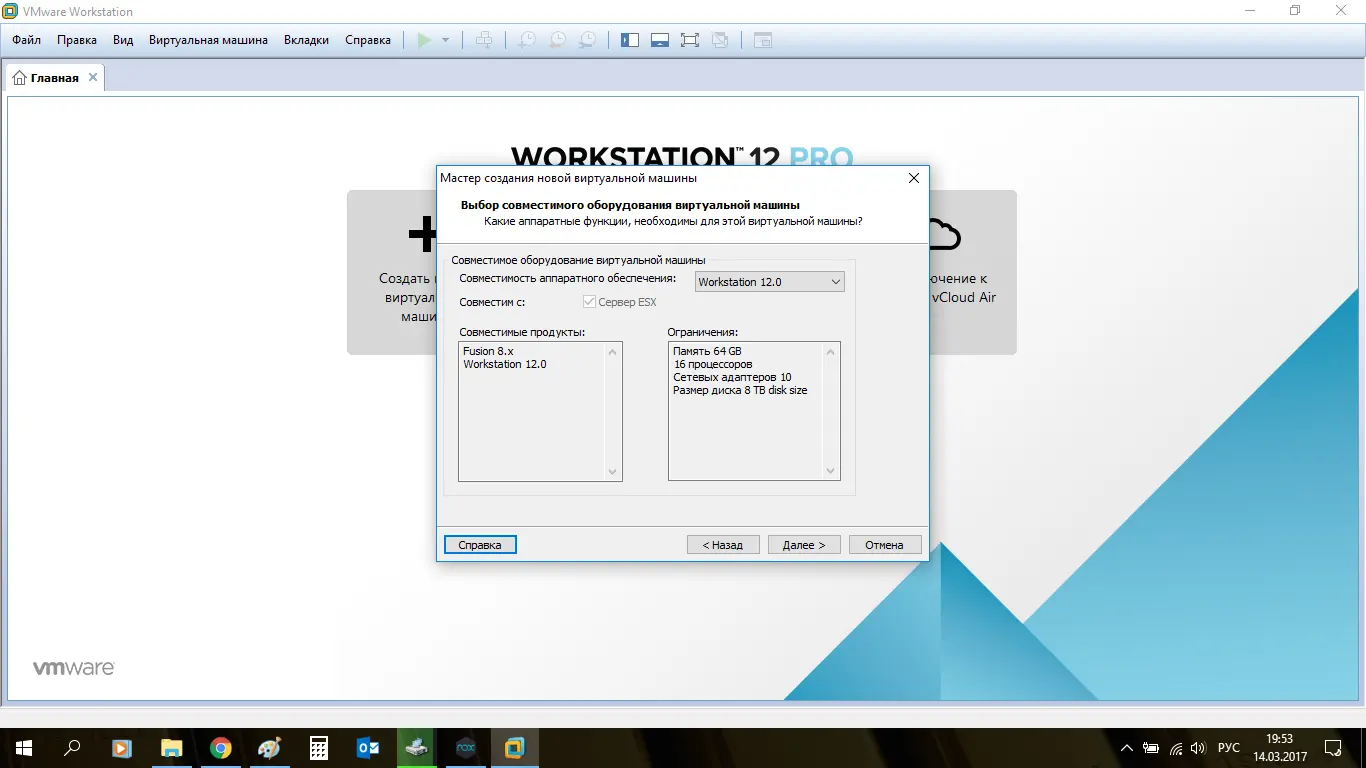Viewport: 1366px width, 768px height.
Task: Click the console view icon at toolbar end
Action: (x=763, y=40)
